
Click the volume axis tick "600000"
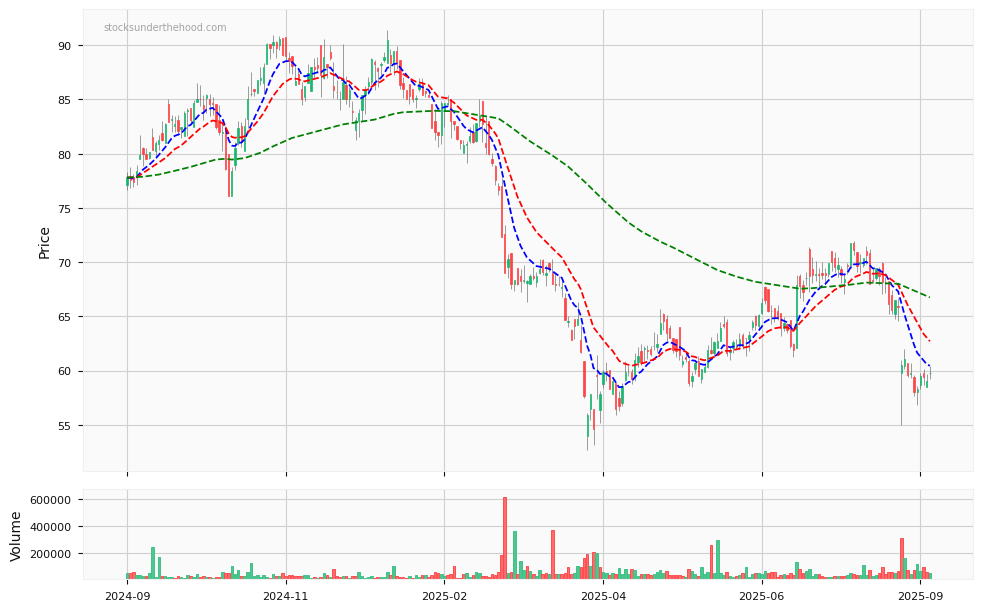tap(51, 500)
